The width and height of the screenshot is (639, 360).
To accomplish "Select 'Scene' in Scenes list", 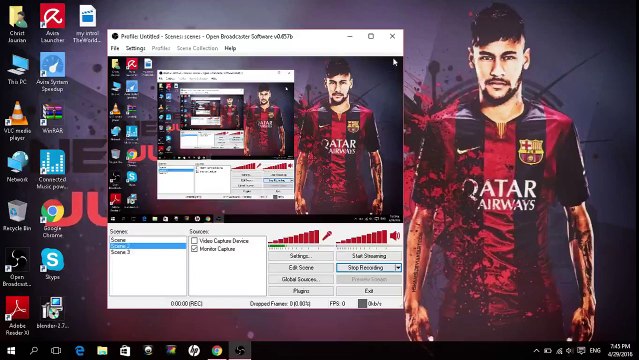I will click(x=148, y=240).
